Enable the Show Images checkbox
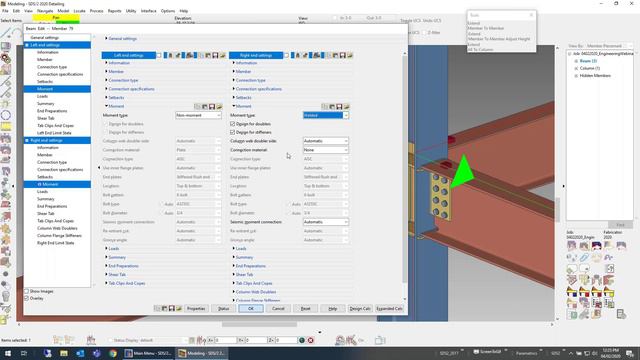Screen dimensions: 640x360 27,291
